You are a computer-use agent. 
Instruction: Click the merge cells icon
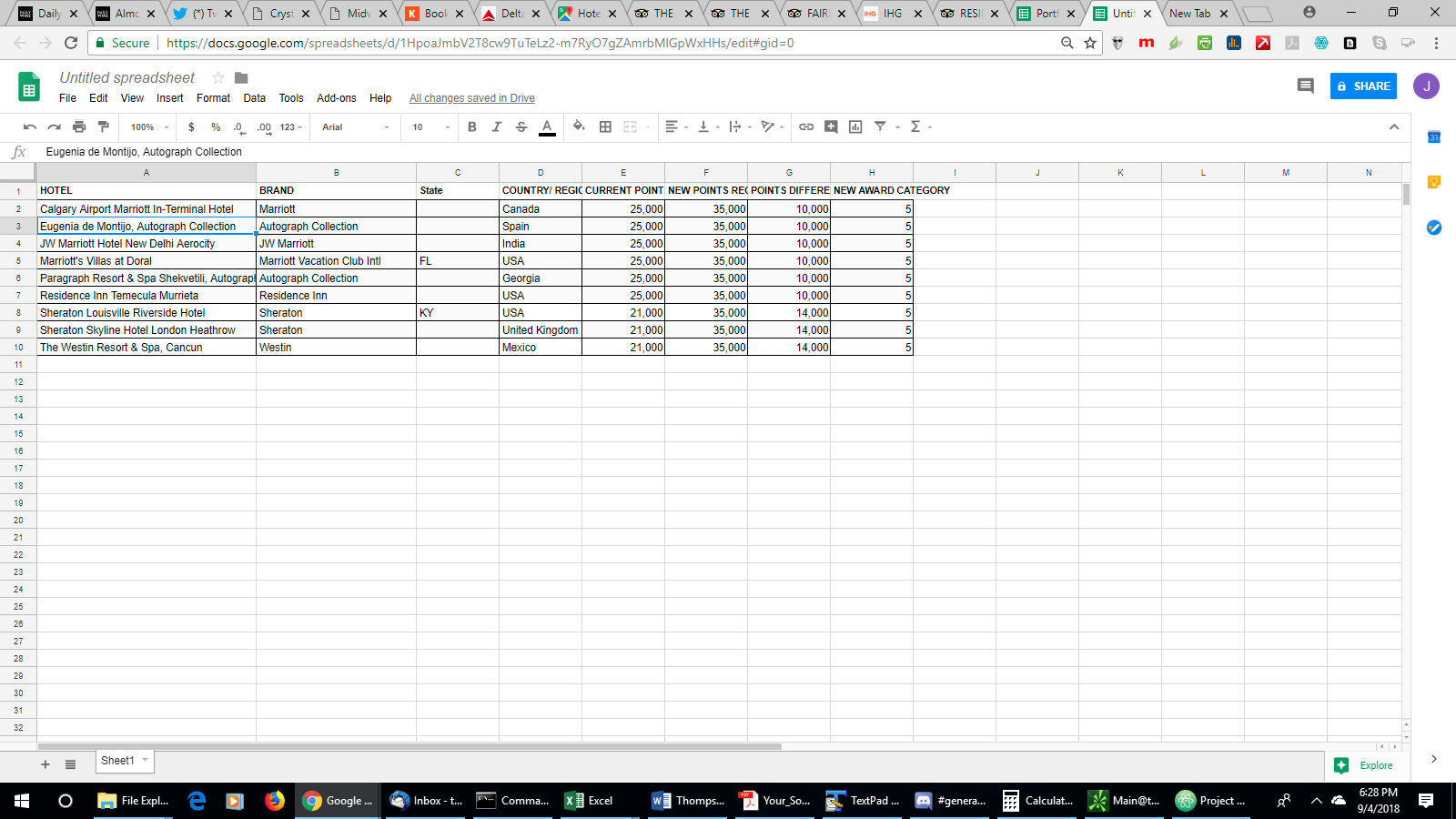(630, 126)
